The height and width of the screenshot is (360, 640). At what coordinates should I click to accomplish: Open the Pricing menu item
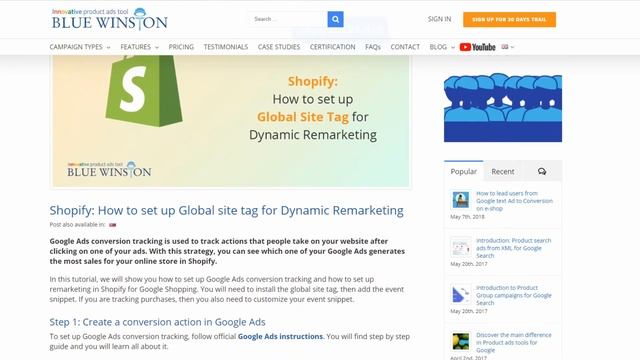point(181,47)
